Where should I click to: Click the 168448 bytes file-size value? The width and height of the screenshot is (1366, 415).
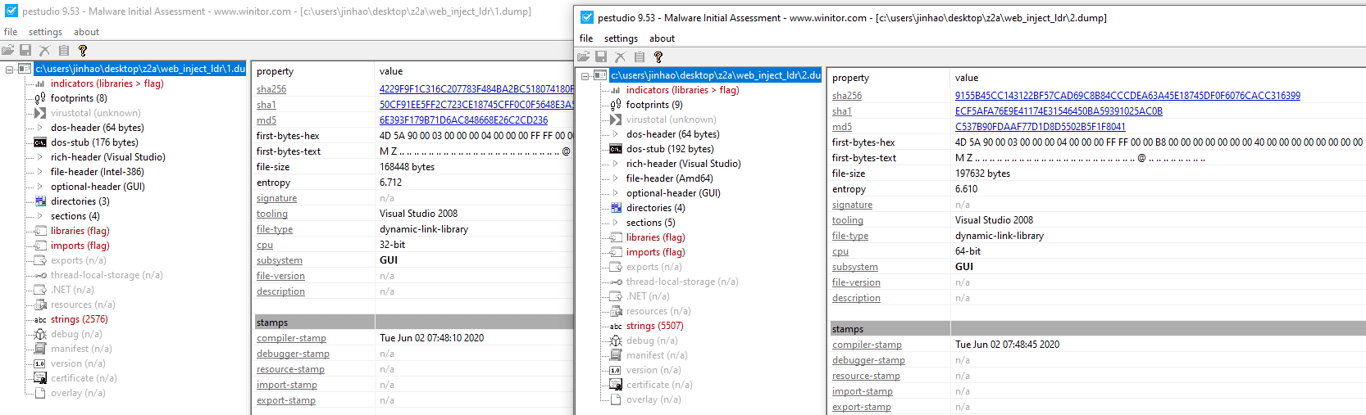click(x=407, y=167)
